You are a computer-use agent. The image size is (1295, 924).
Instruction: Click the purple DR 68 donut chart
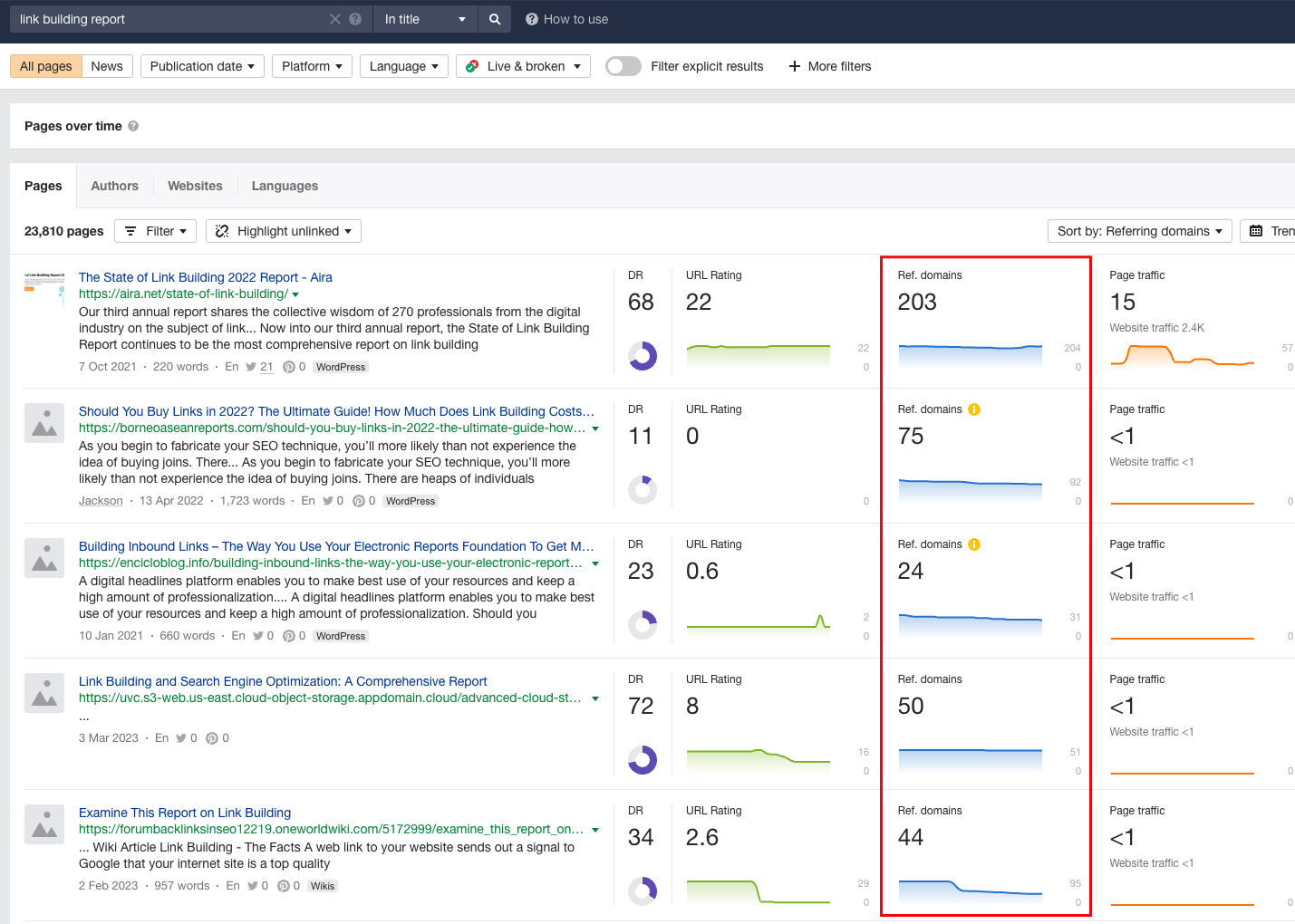(642, 356)
